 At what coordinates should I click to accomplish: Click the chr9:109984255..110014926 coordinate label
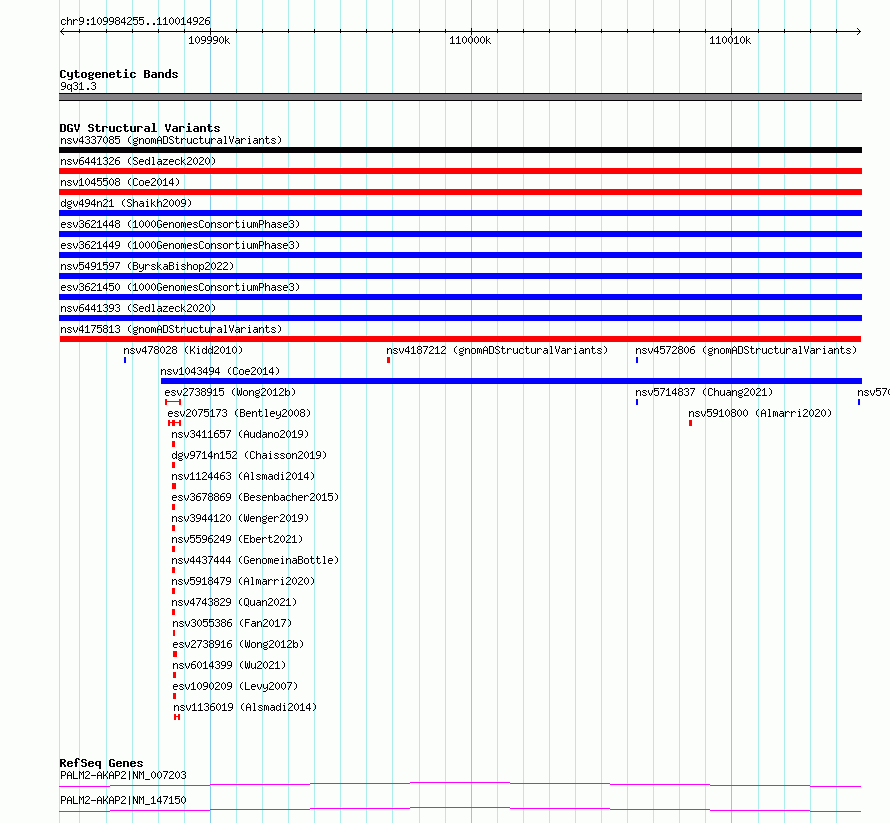pyautogui.click(x=135, y=21)
